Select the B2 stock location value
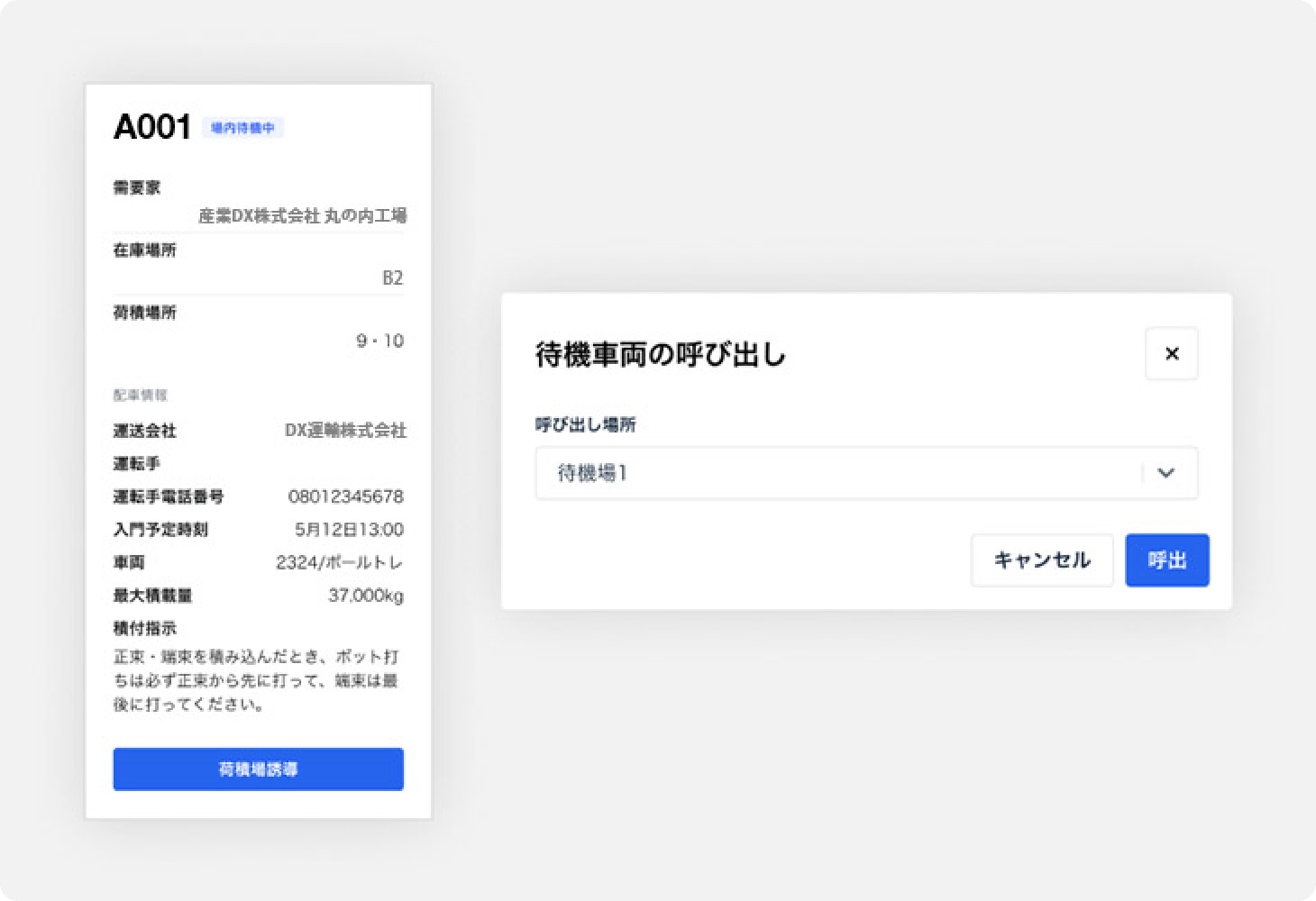 click(392, 278)
